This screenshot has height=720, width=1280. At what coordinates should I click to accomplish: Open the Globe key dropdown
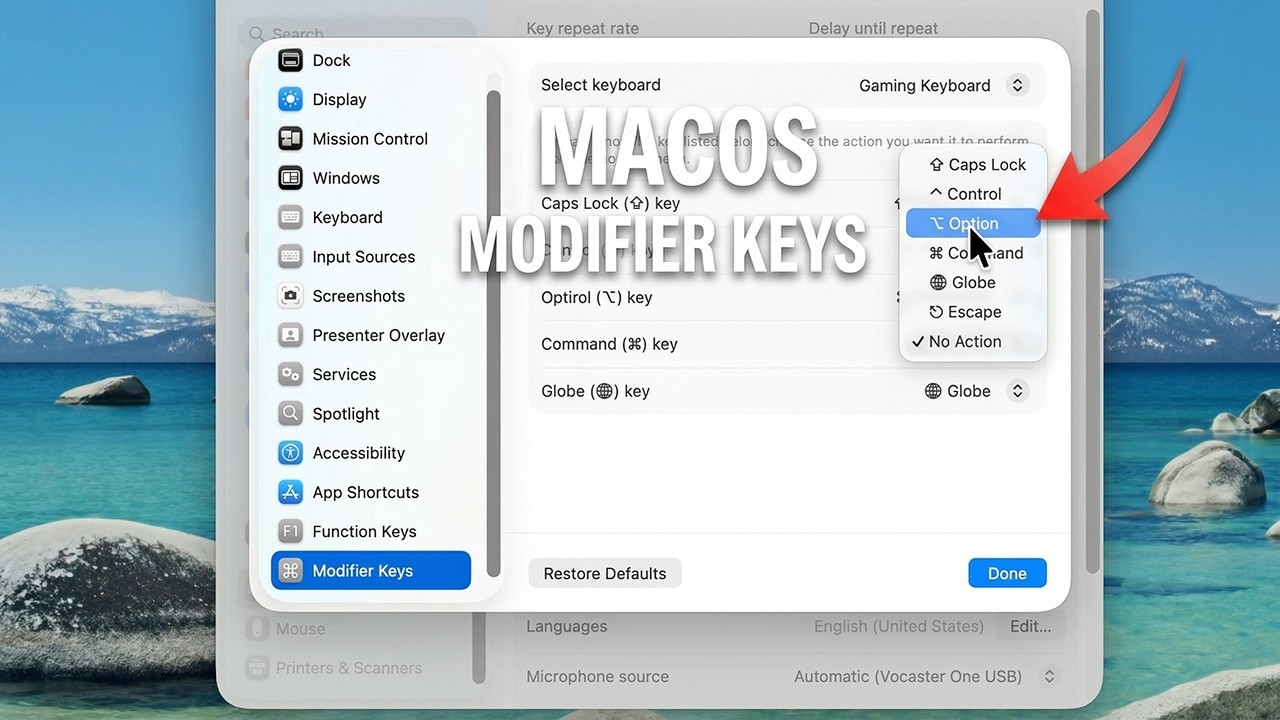(1017, 391)
